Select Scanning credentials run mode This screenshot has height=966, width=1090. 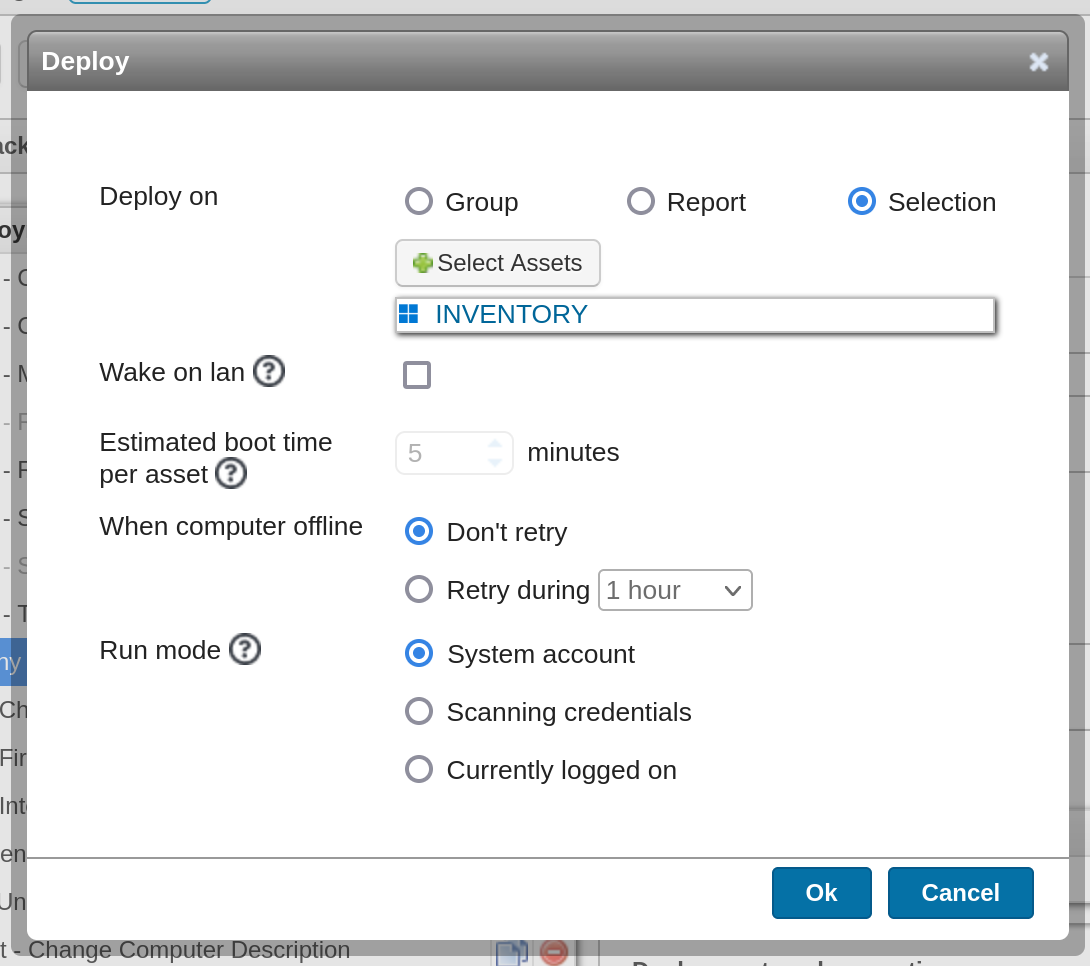click(419, 711)
